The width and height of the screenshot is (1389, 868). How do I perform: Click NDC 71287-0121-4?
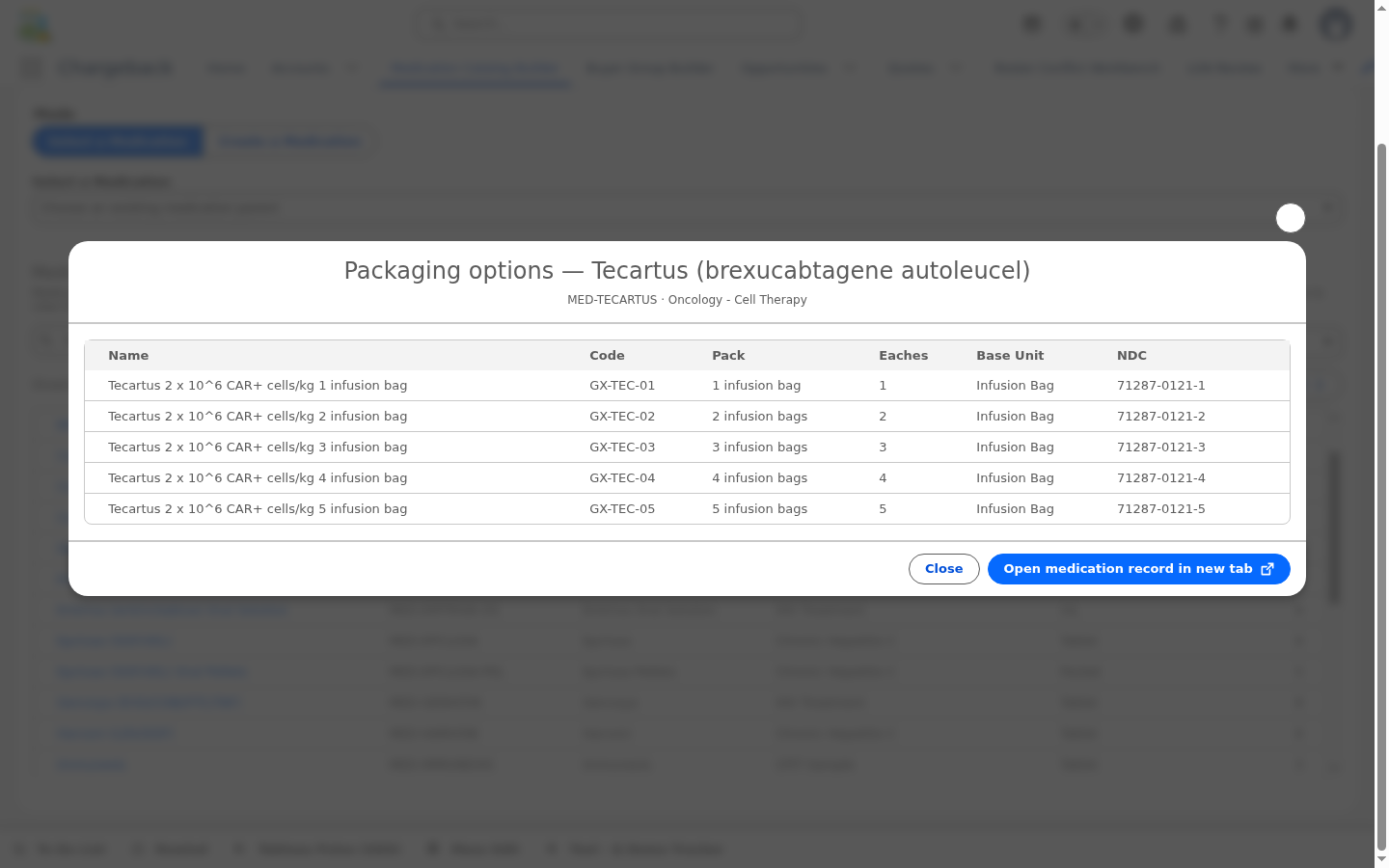(1161, 478)
